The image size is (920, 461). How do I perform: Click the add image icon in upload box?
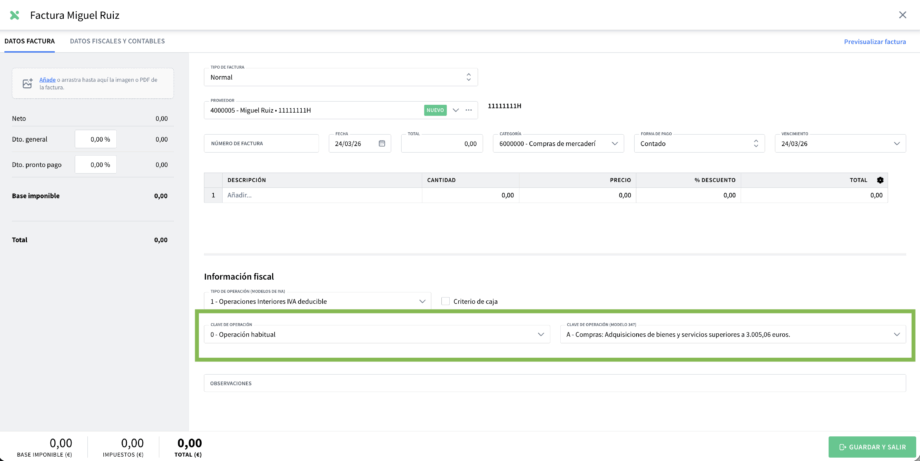(27, 84)
